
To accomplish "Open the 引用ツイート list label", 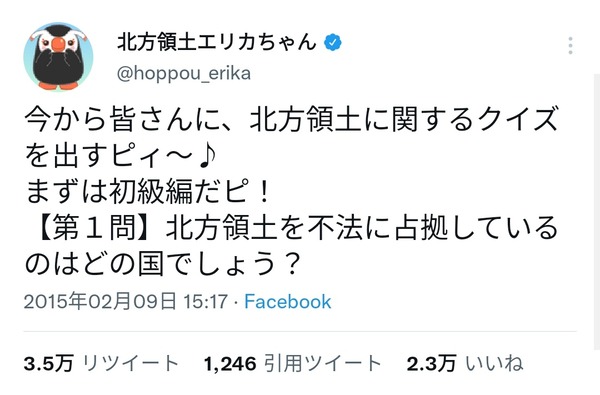I will point(323,363).
